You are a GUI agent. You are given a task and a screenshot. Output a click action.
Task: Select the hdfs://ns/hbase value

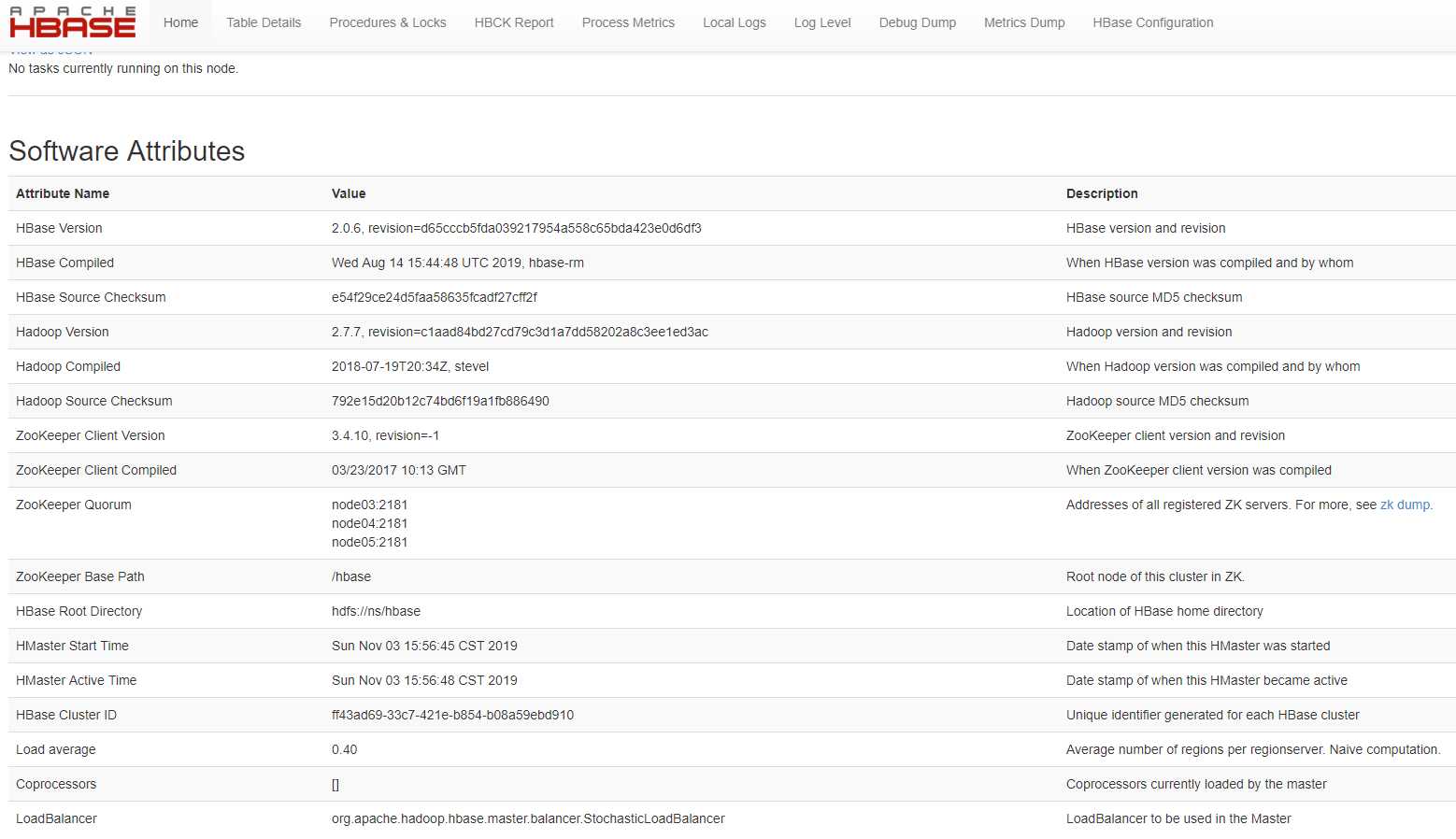tap(376, 611)
